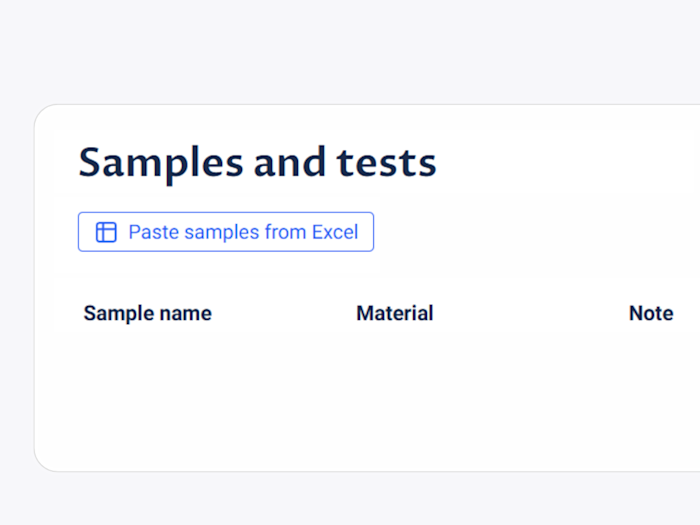This screenshot has width=700, height=525.
Task: Click blank space right of the paste button
Action: (530, 232)
